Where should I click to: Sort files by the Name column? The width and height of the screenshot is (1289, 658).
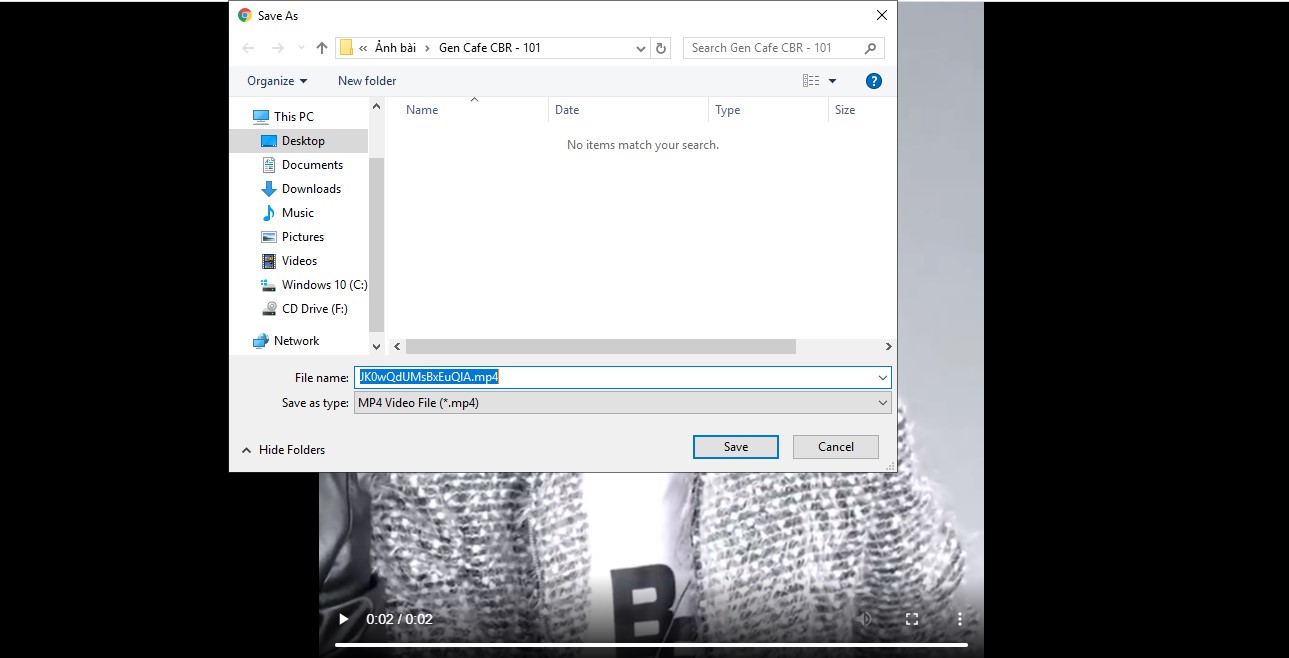click(421, 110)
